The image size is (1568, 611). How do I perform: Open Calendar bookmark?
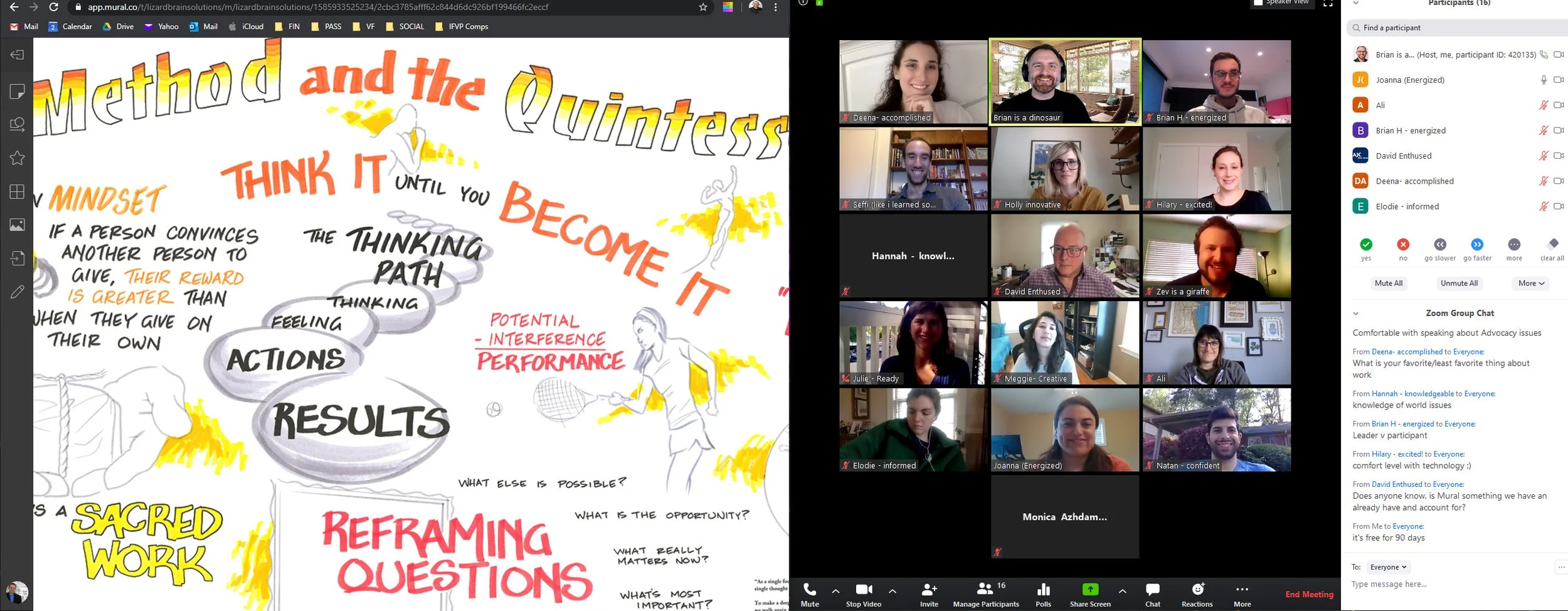(70, 26)
